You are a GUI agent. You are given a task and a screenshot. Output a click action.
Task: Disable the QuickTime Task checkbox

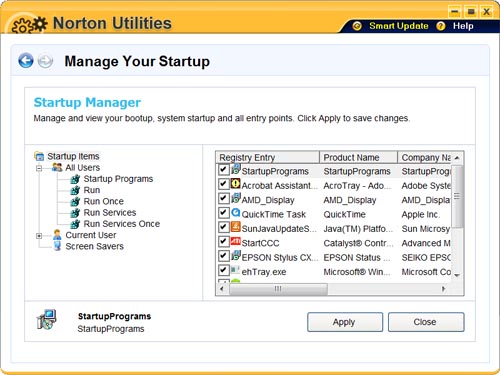point(223,212)
